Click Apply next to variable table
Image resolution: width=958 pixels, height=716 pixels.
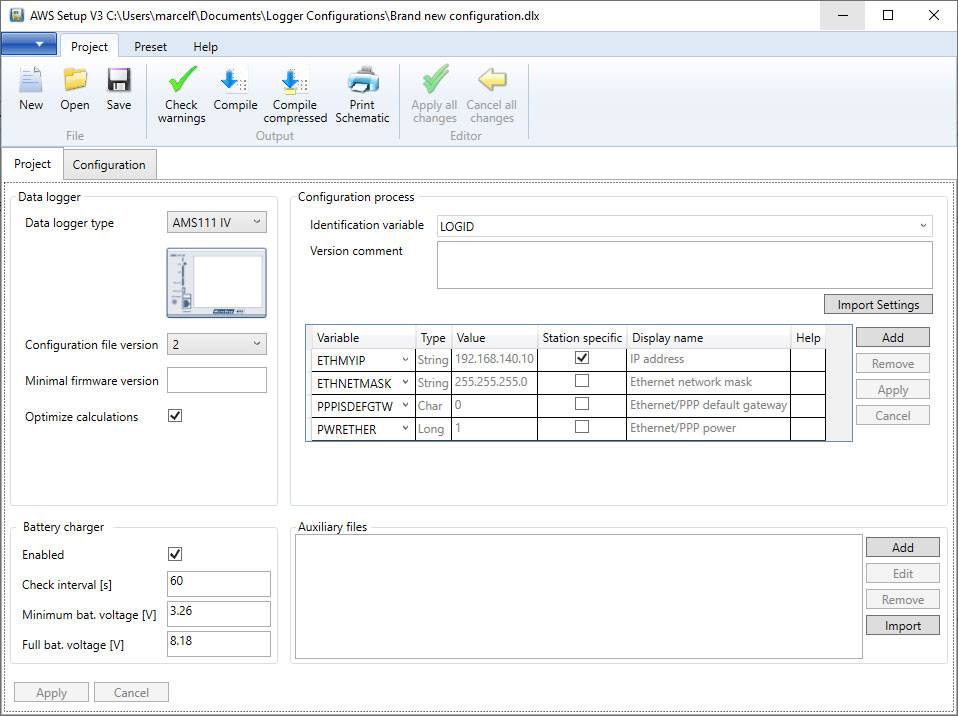893,390
